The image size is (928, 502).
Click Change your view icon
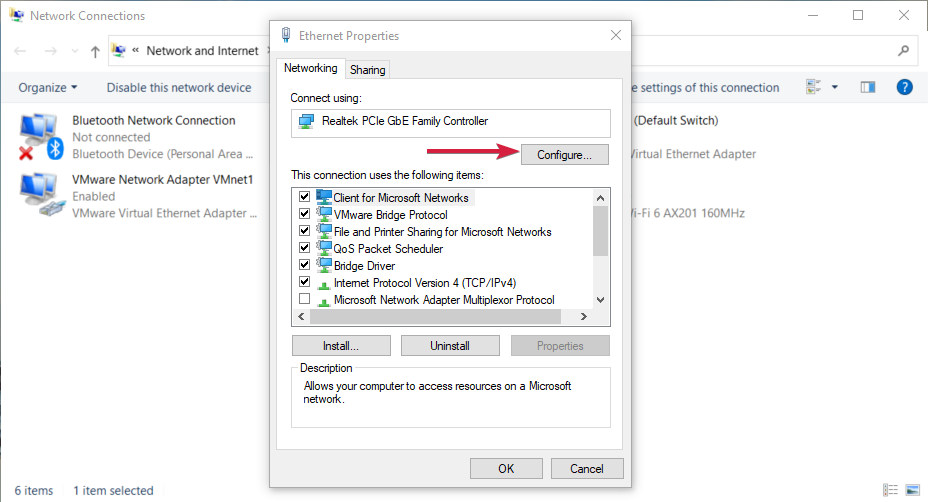pos(814,87)
